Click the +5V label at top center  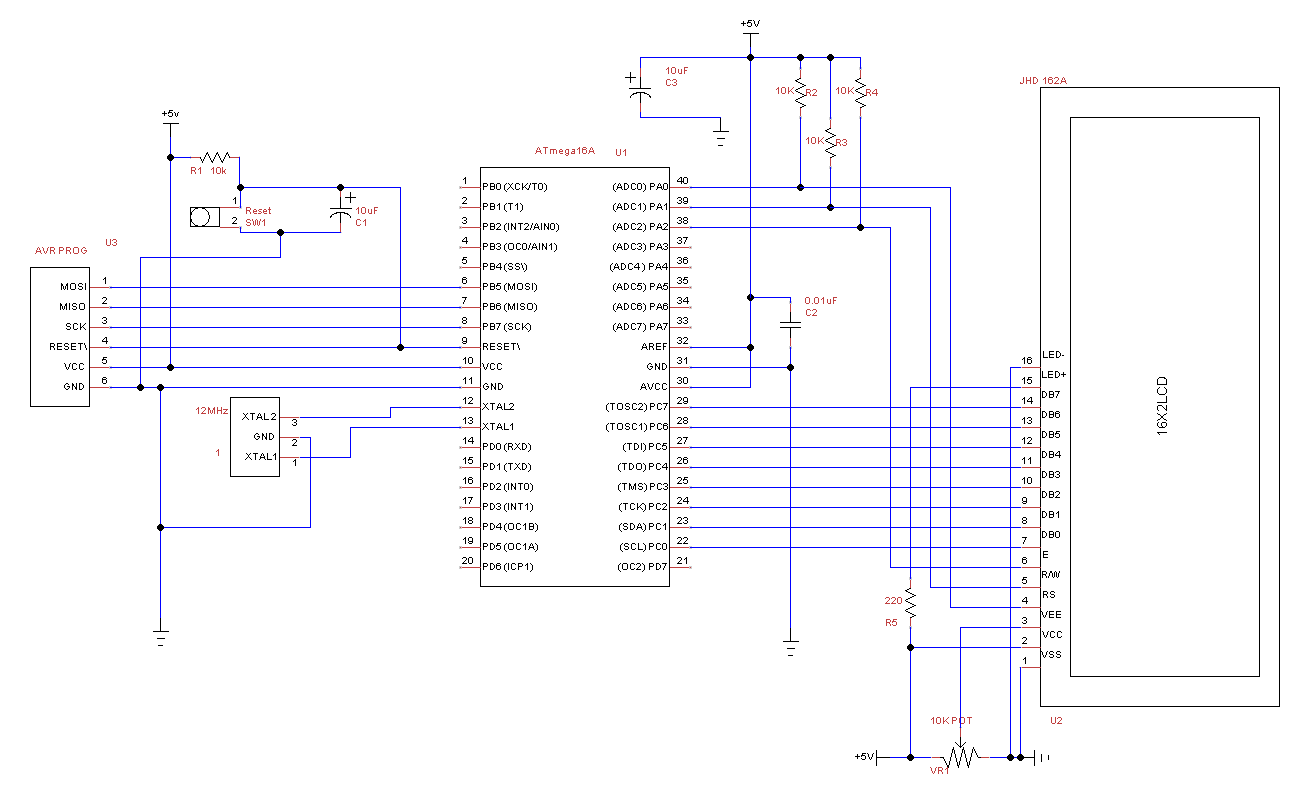[x=750, y=24]
